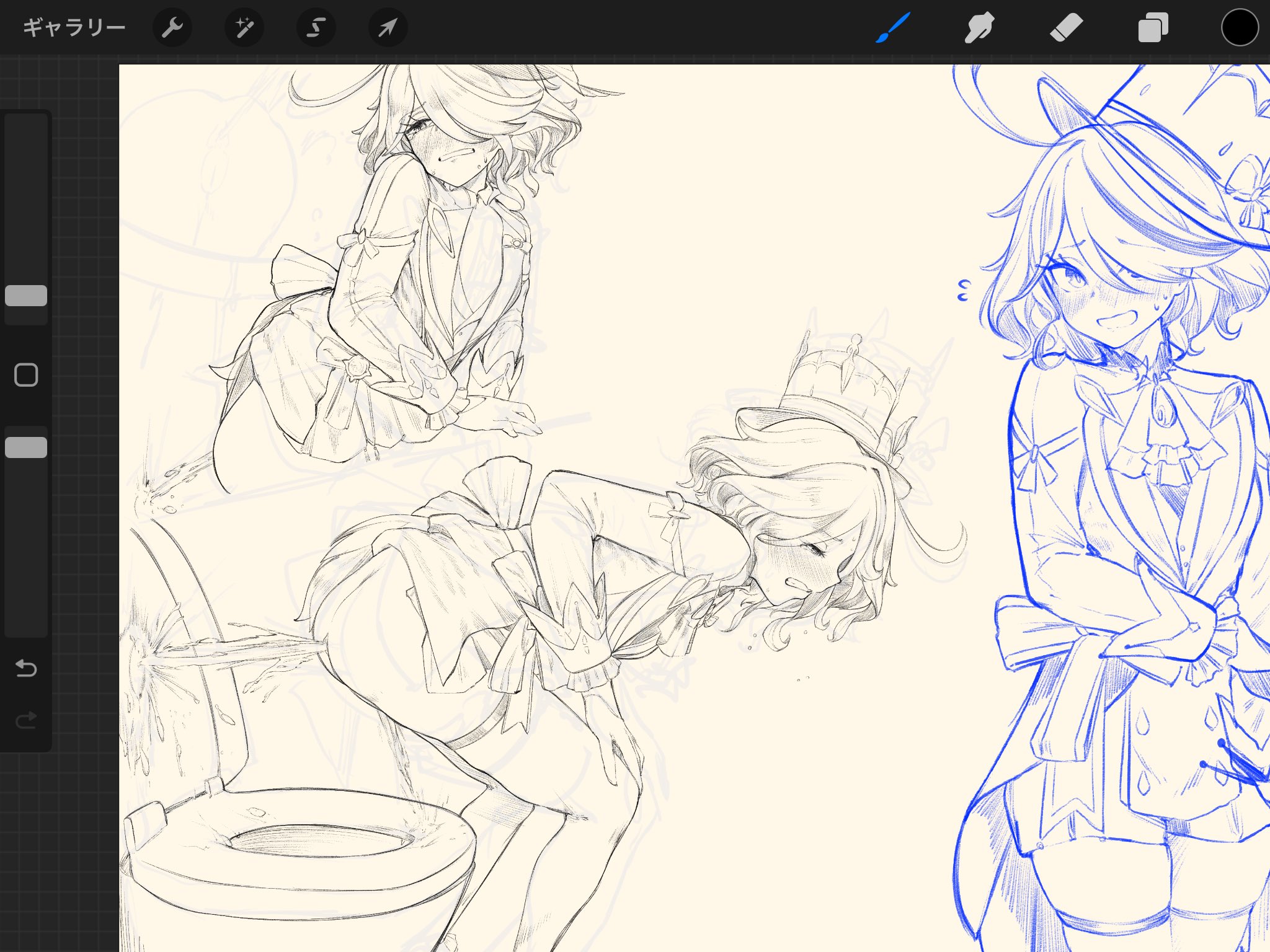This screenshot has width=1270, height=952.
Task: Open the ギャラリー (Gallery) view
Action: pos(74,27)
